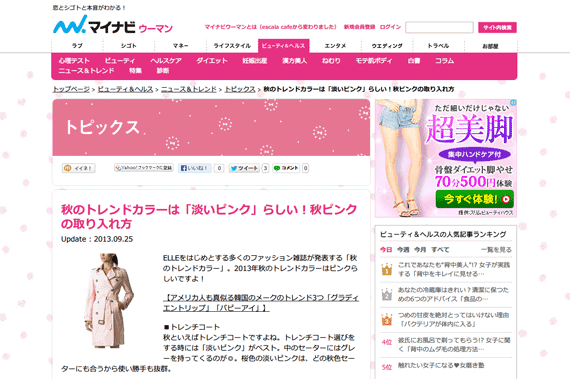Add to Yahoo! bookmarks button
The image size is (570, 379).
pos(144,168)
